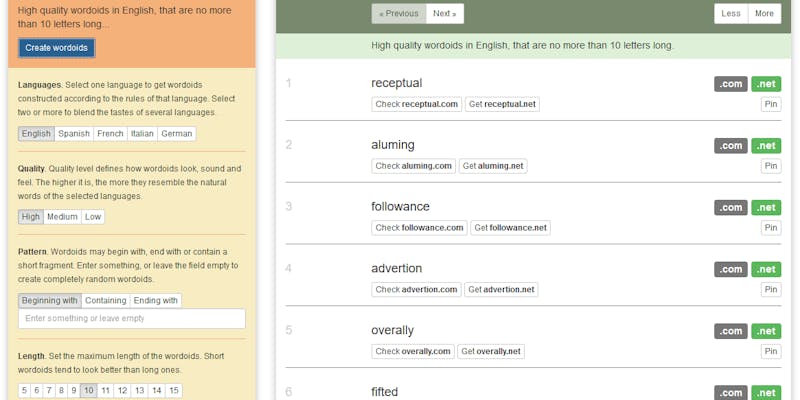Click .net badge for overally
This screenshot has width=800, height=400.
coord(766,331)
